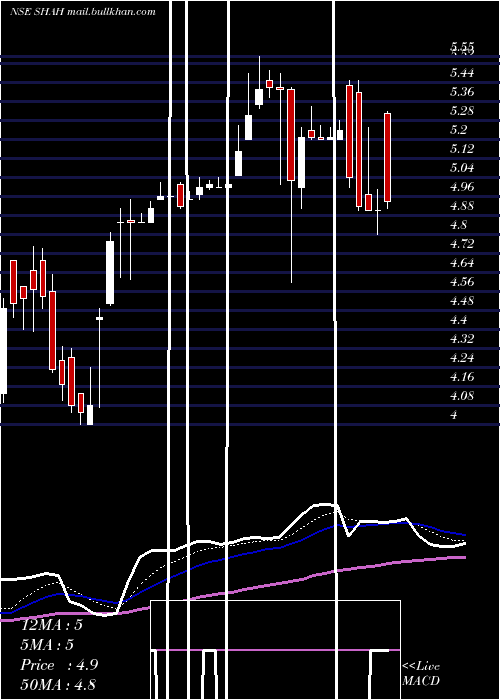Click the 4.32 price axis label
The image size is (500, 700).
(x=462, y=338)
